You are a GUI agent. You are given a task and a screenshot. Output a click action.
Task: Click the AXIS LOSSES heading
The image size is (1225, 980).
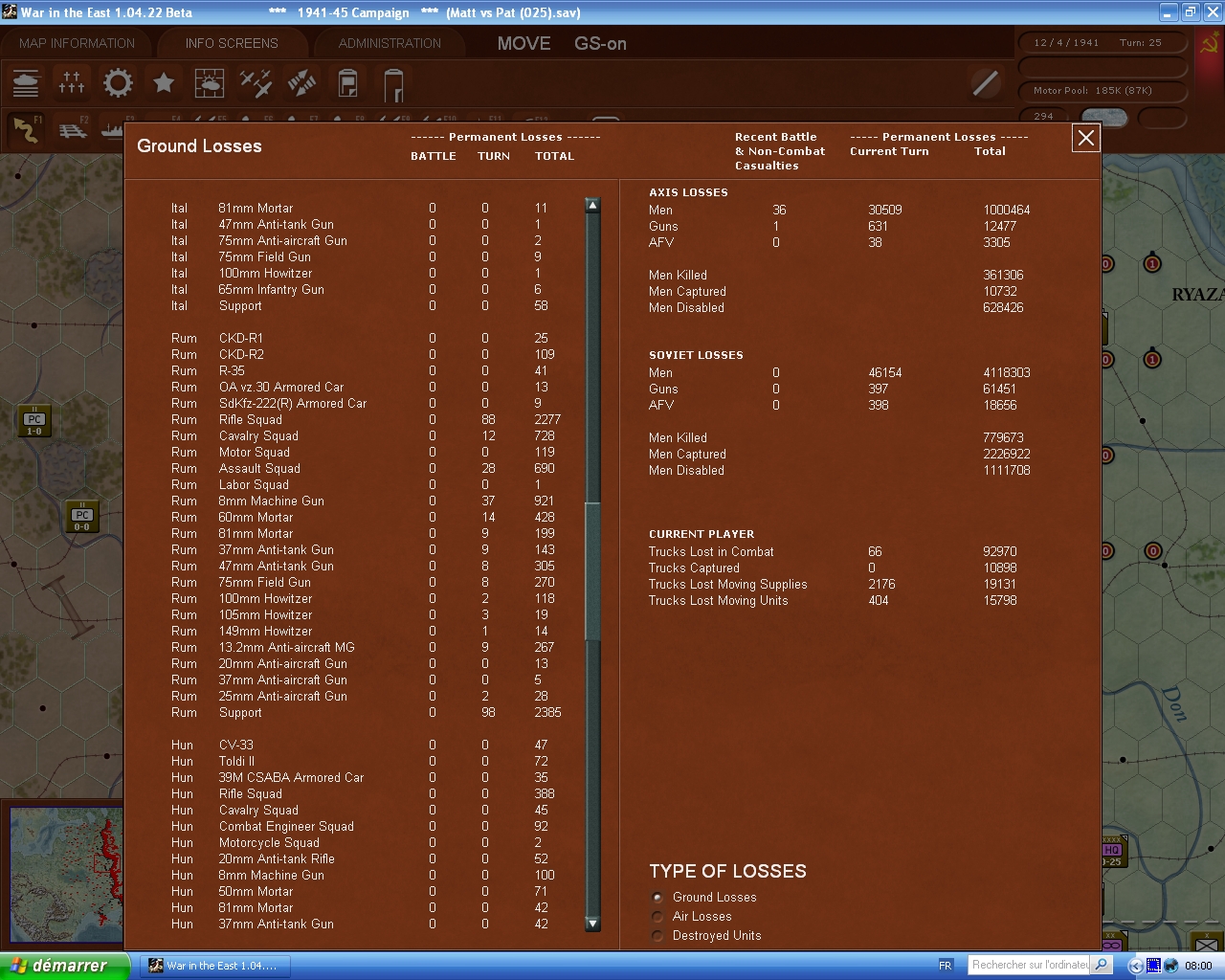pos(688,192)
